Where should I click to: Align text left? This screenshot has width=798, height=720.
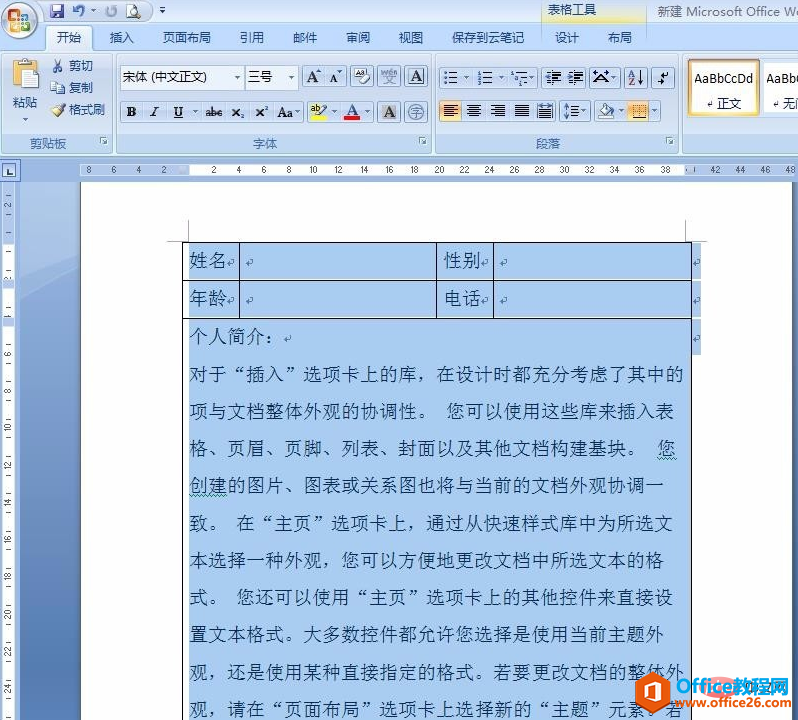(x=450, y=111)
